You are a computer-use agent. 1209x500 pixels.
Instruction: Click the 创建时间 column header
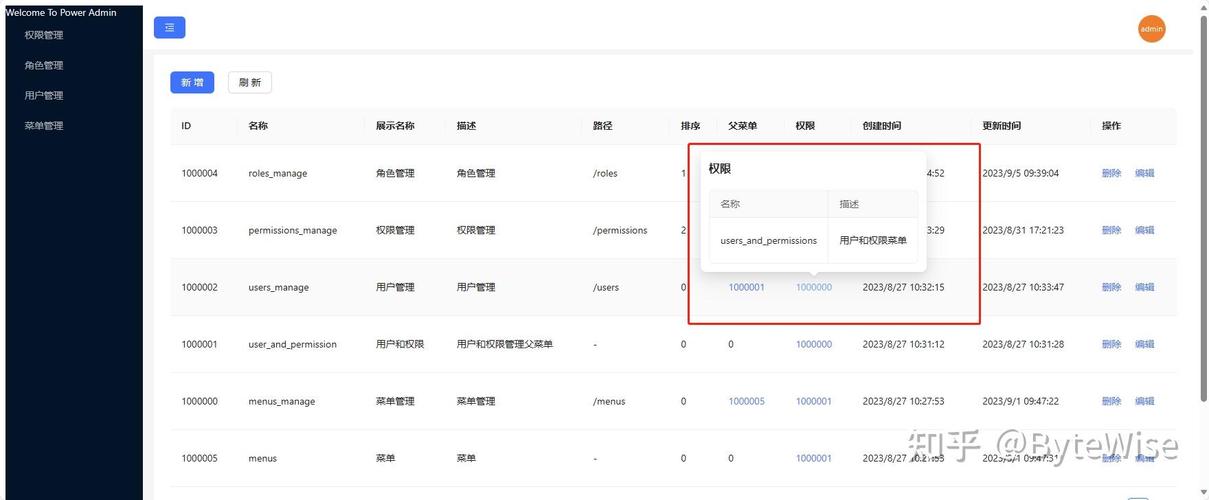(882, 126)
